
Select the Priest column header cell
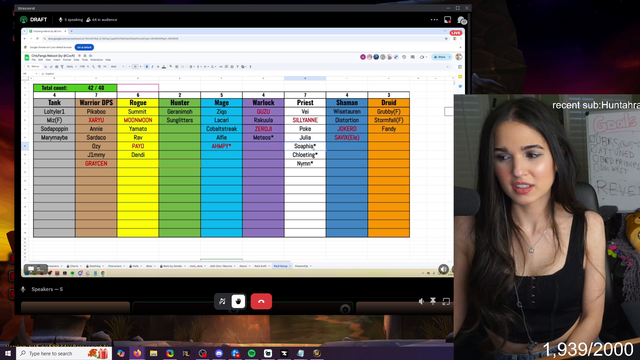305,103
